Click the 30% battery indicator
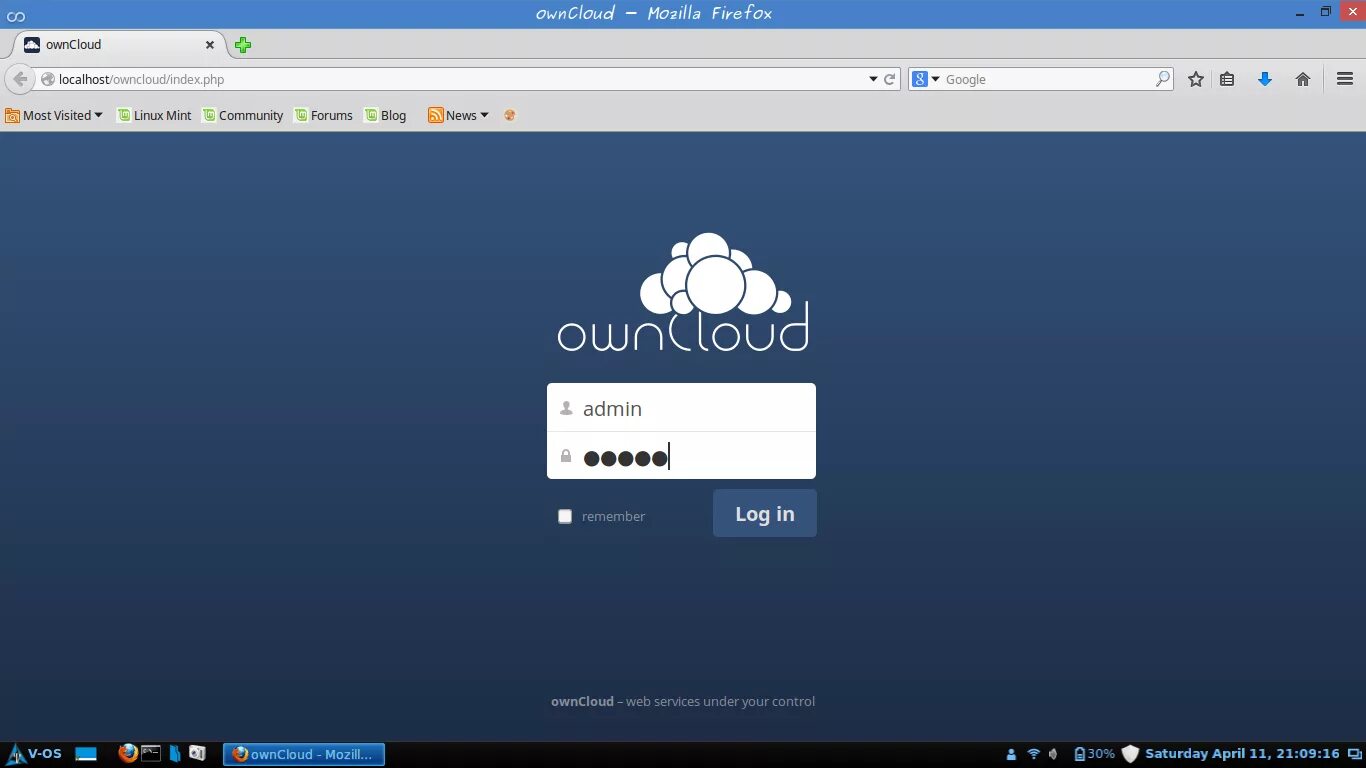 click(x=1094, y=754)
